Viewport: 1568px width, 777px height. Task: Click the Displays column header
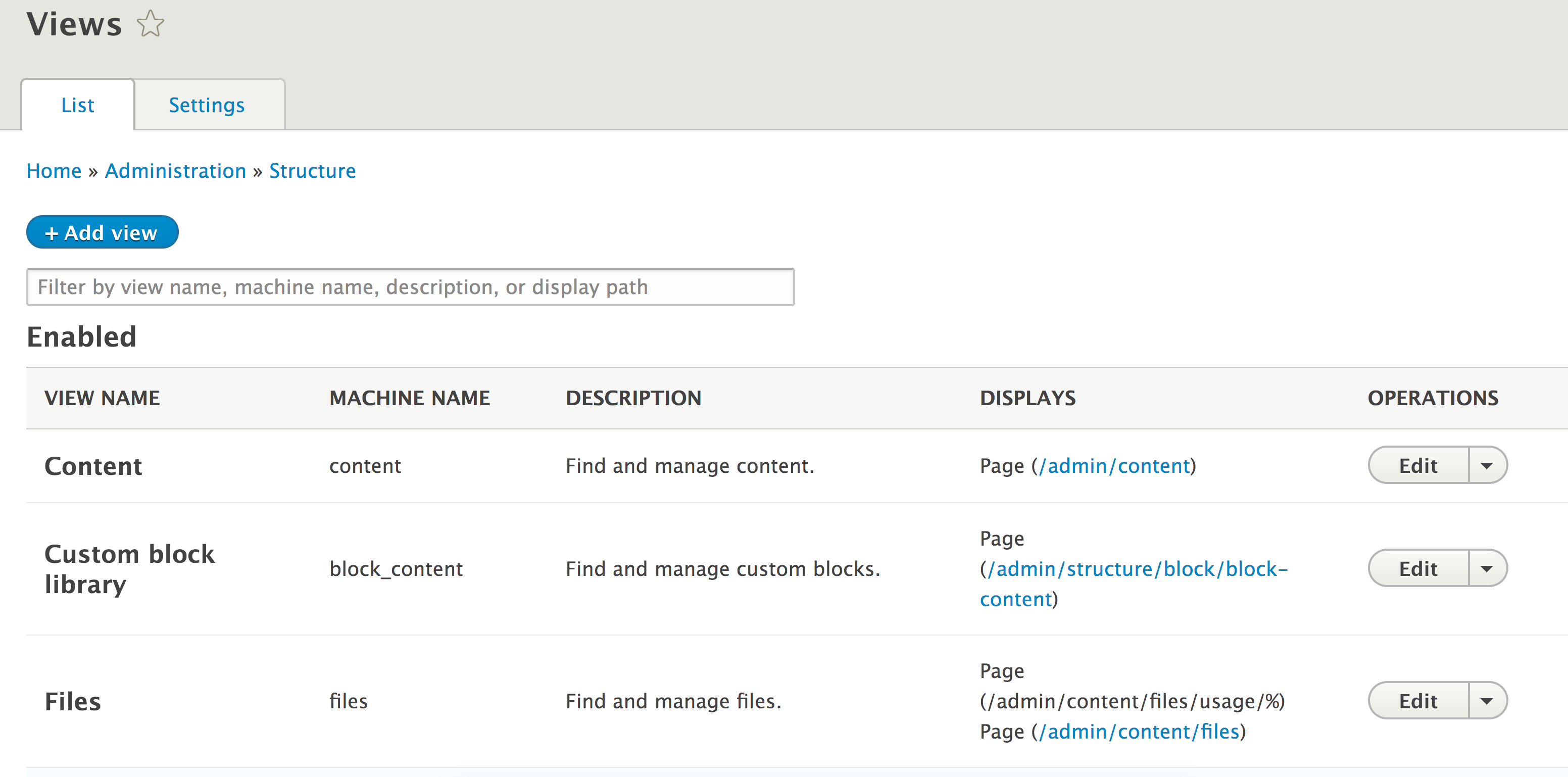[x=1027, y=398]
